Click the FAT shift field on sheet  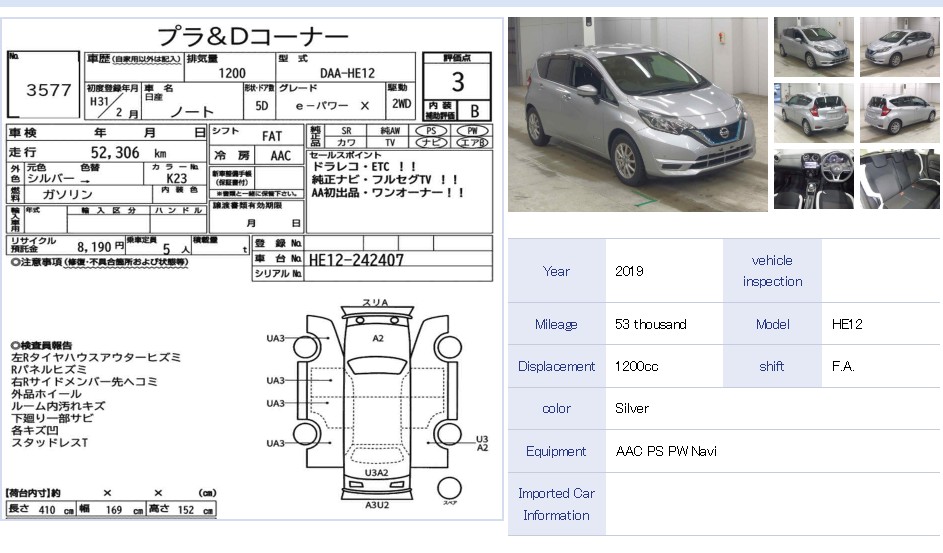point(272,136)
